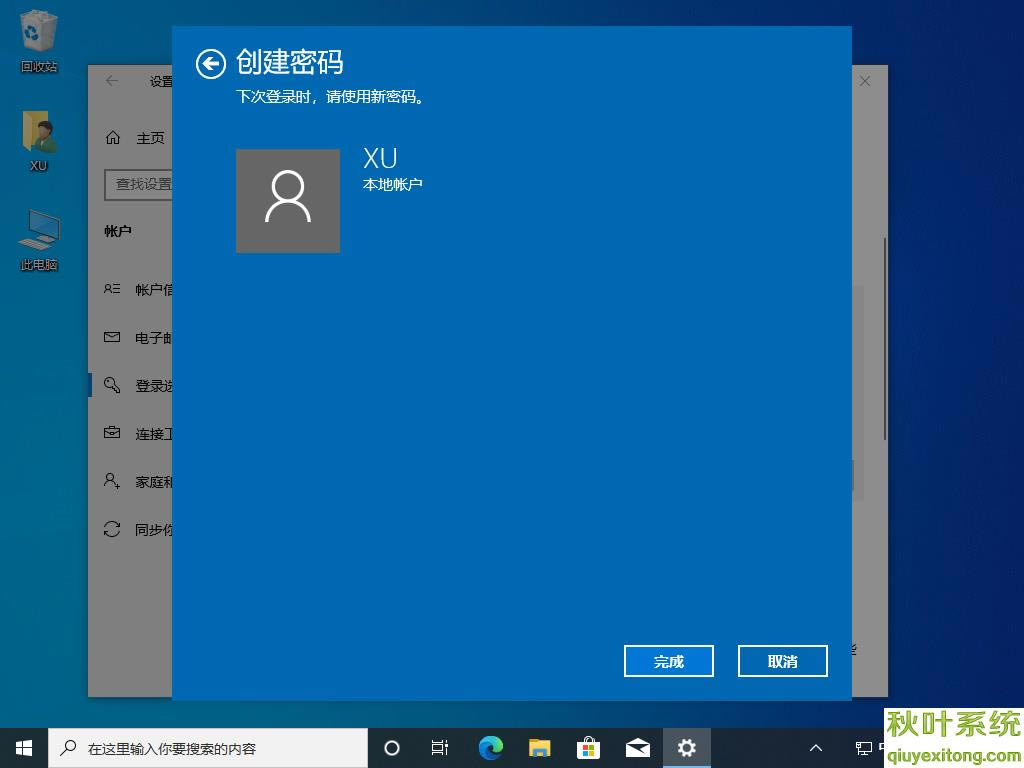The image size is (1024, 768).
Task: Click the 查找设置 search field
Action: pos(138,184)
